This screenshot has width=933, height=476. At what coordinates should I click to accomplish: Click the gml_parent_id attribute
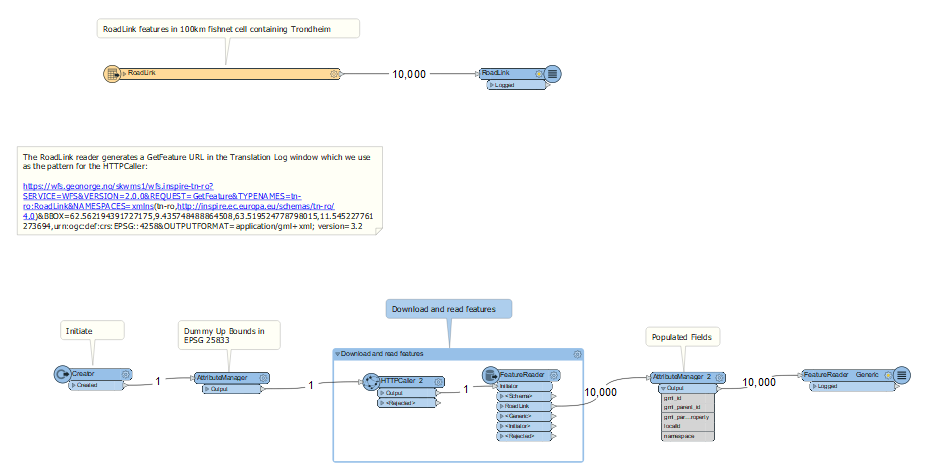tap(687, 407)
